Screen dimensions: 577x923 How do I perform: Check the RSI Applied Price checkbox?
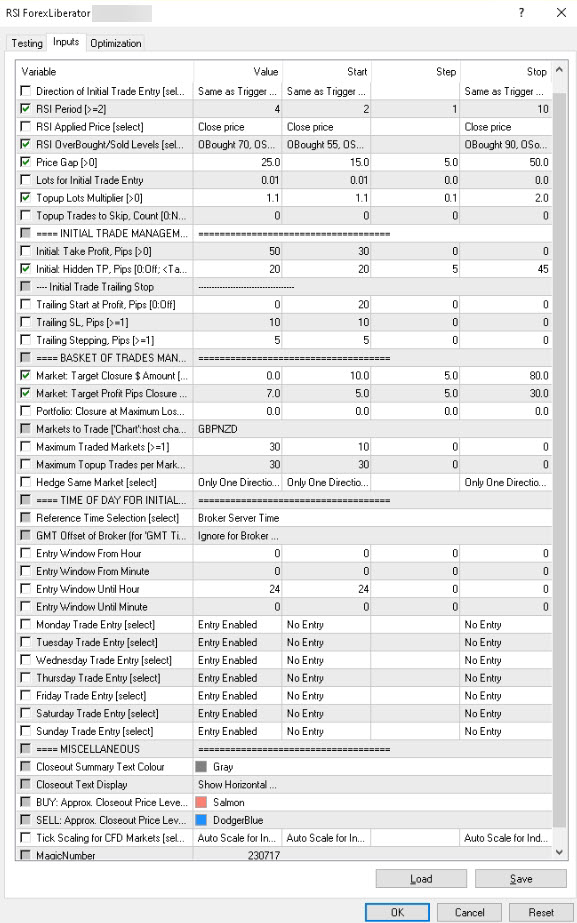coord(25,127)
